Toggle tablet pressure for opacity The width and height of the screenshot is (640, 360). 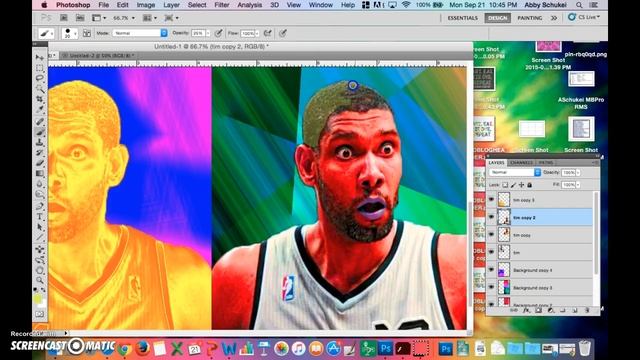point(219,33)
